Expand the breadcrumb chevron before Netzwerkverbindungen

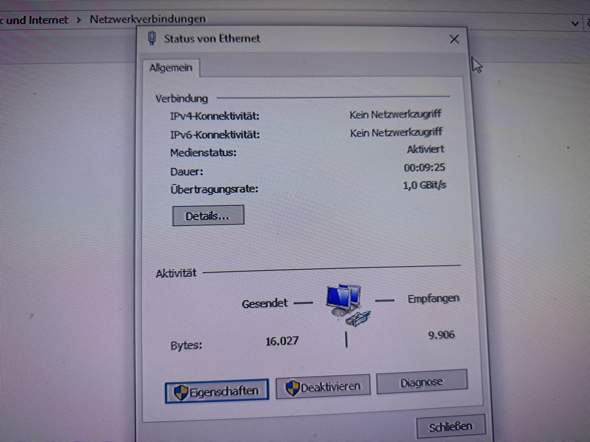tap(79, 20)
